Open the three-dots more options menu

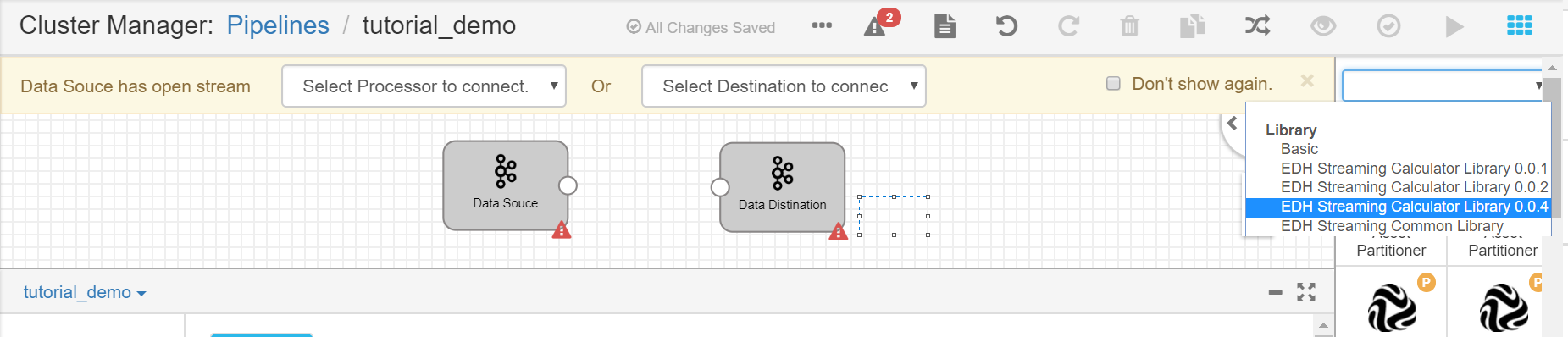(821, 25)
